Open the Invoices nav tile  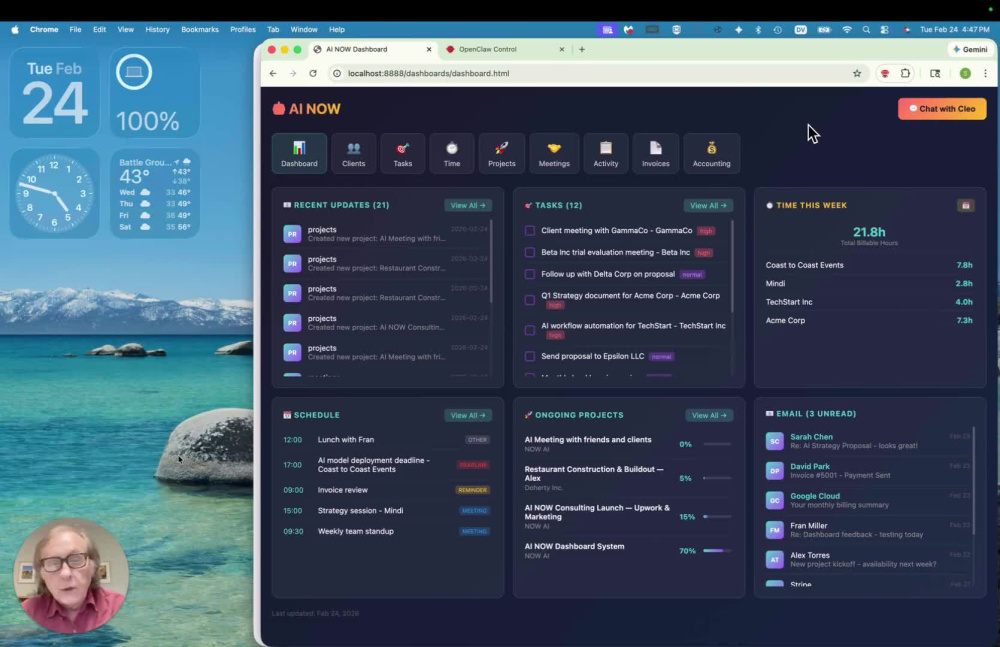[656, 153]
